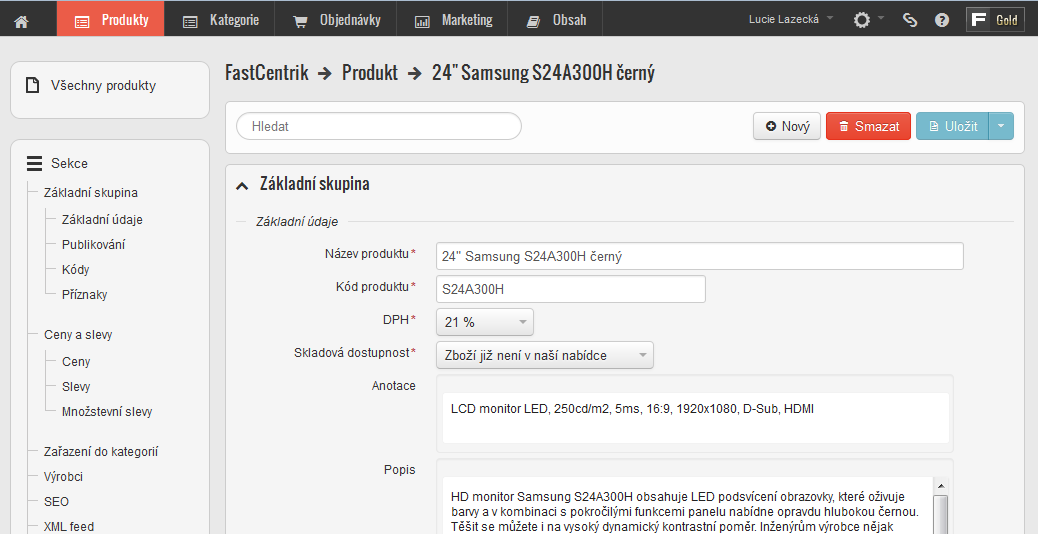Viewport: 1038px width, 534px height.
Task: Select SEO in section tree
Action: [56, 502]
